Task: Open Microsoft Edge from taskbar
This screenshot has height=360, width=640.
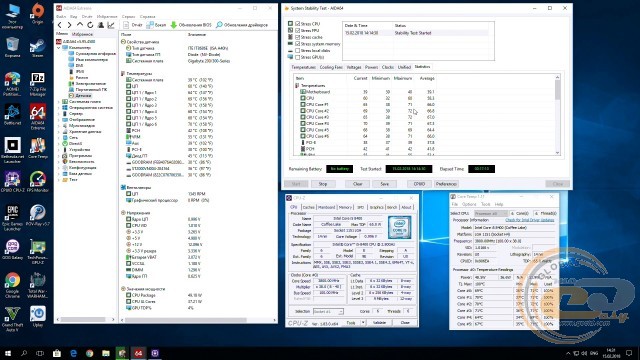Action: 73,353
